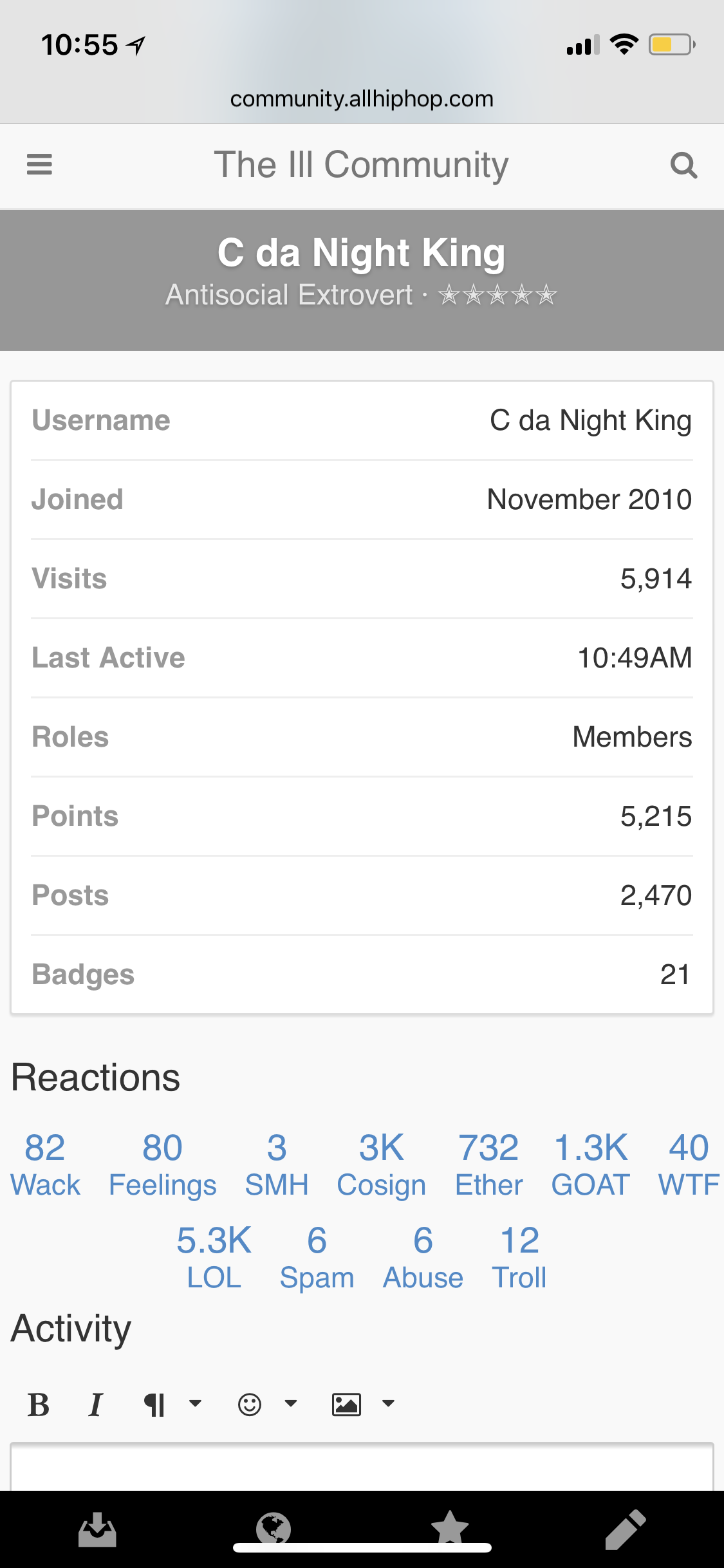724x1568 pixels.
Task: Tap the star bookmarks icon
Action: click(450, 1527)
